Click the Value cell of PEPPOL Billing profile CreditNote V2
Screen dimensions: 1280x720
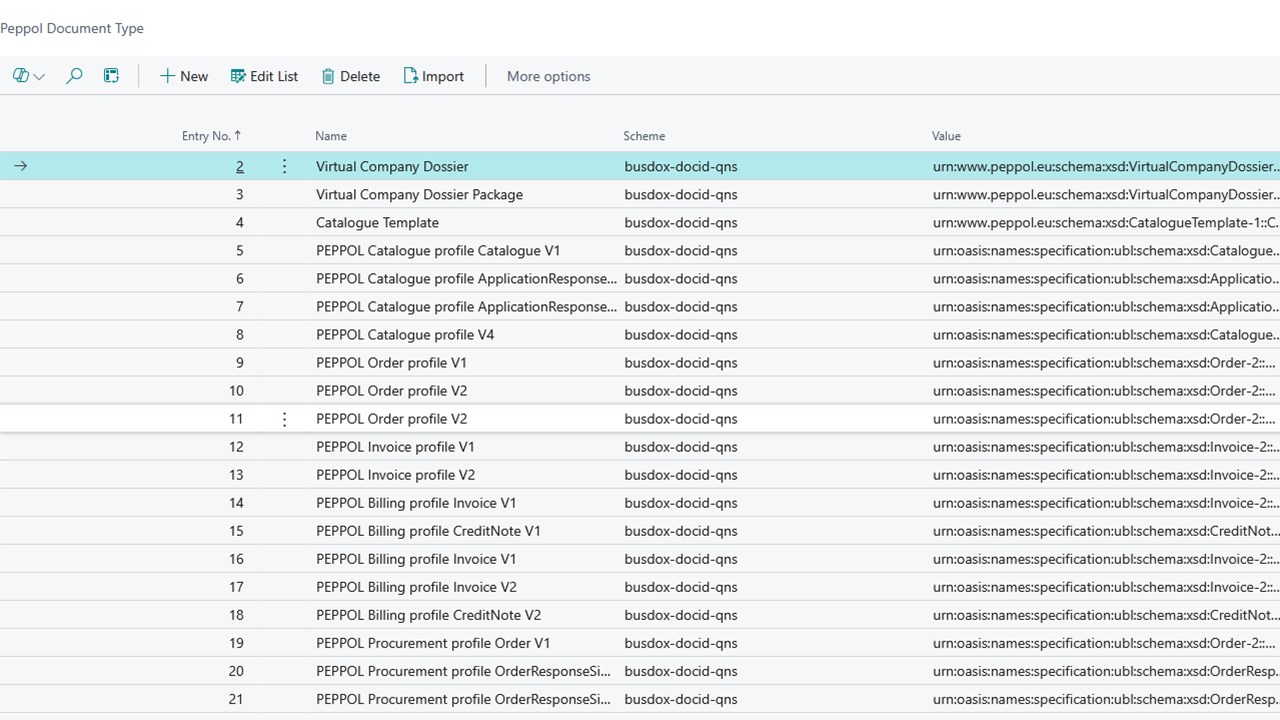1105,615
